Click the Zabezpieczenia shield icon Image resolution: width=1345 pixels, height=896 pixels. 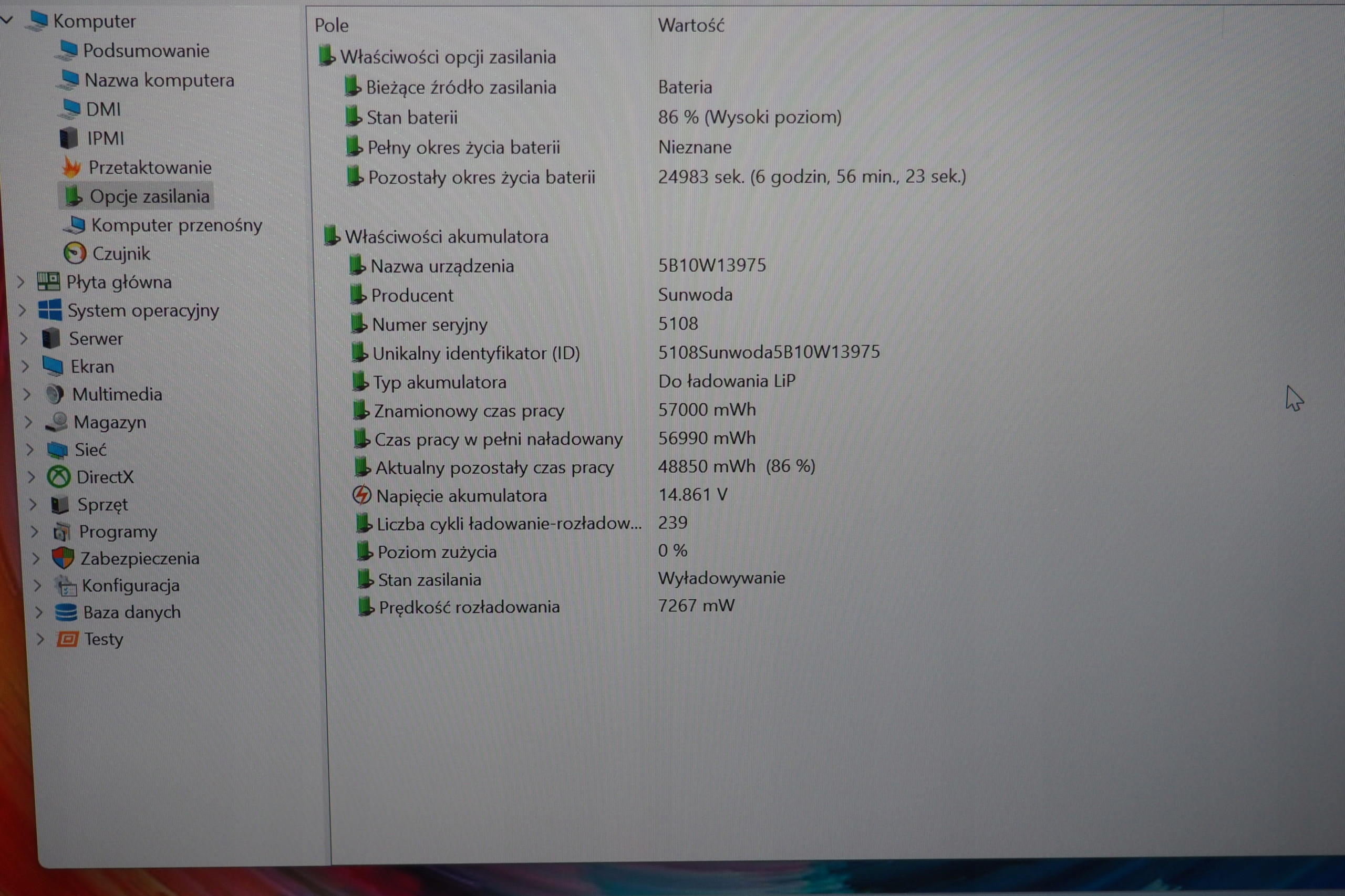tap(64, 558)
